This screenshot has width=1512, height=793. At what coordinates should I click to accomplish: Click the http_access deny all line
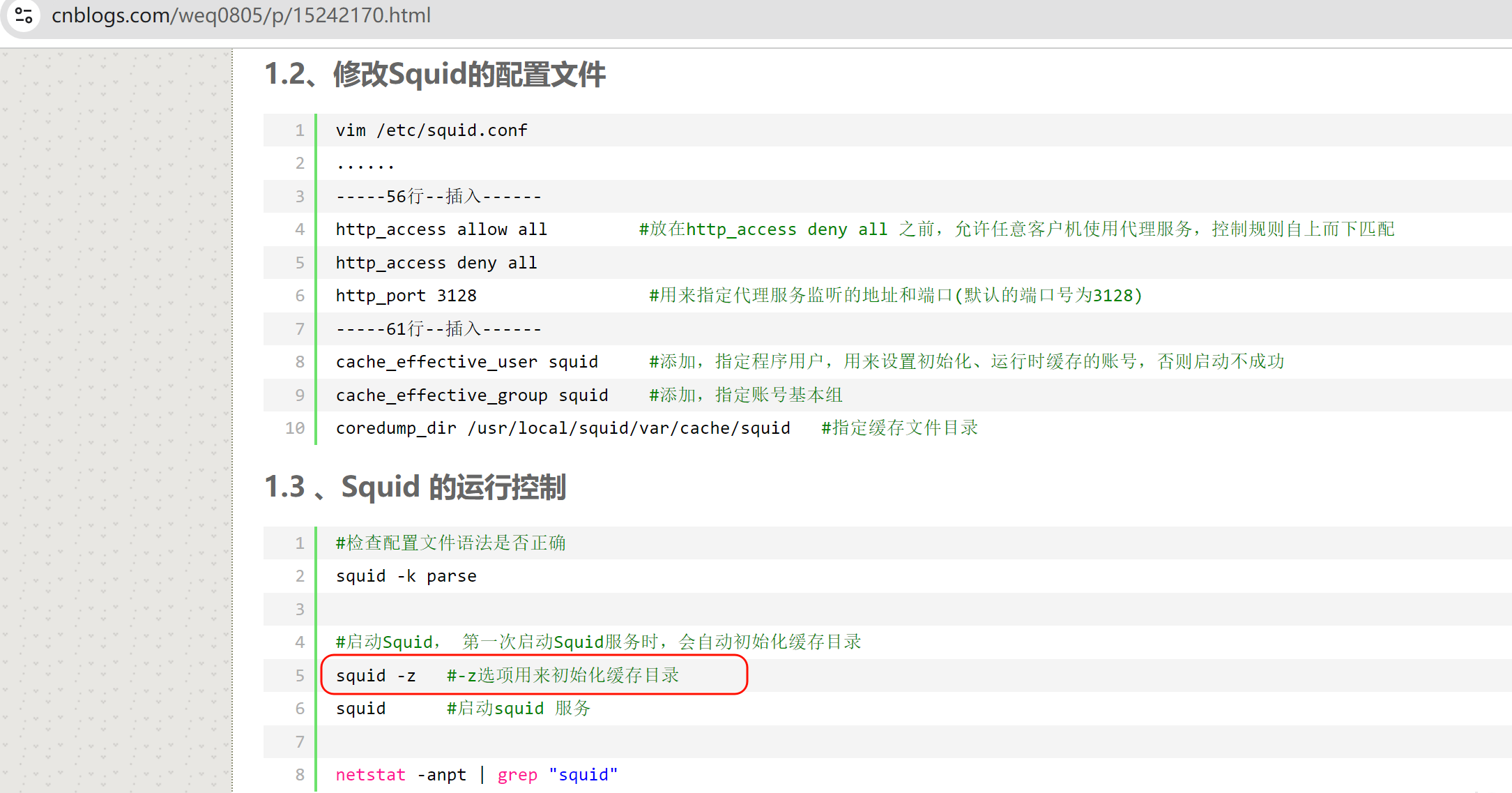pos(436,263)
